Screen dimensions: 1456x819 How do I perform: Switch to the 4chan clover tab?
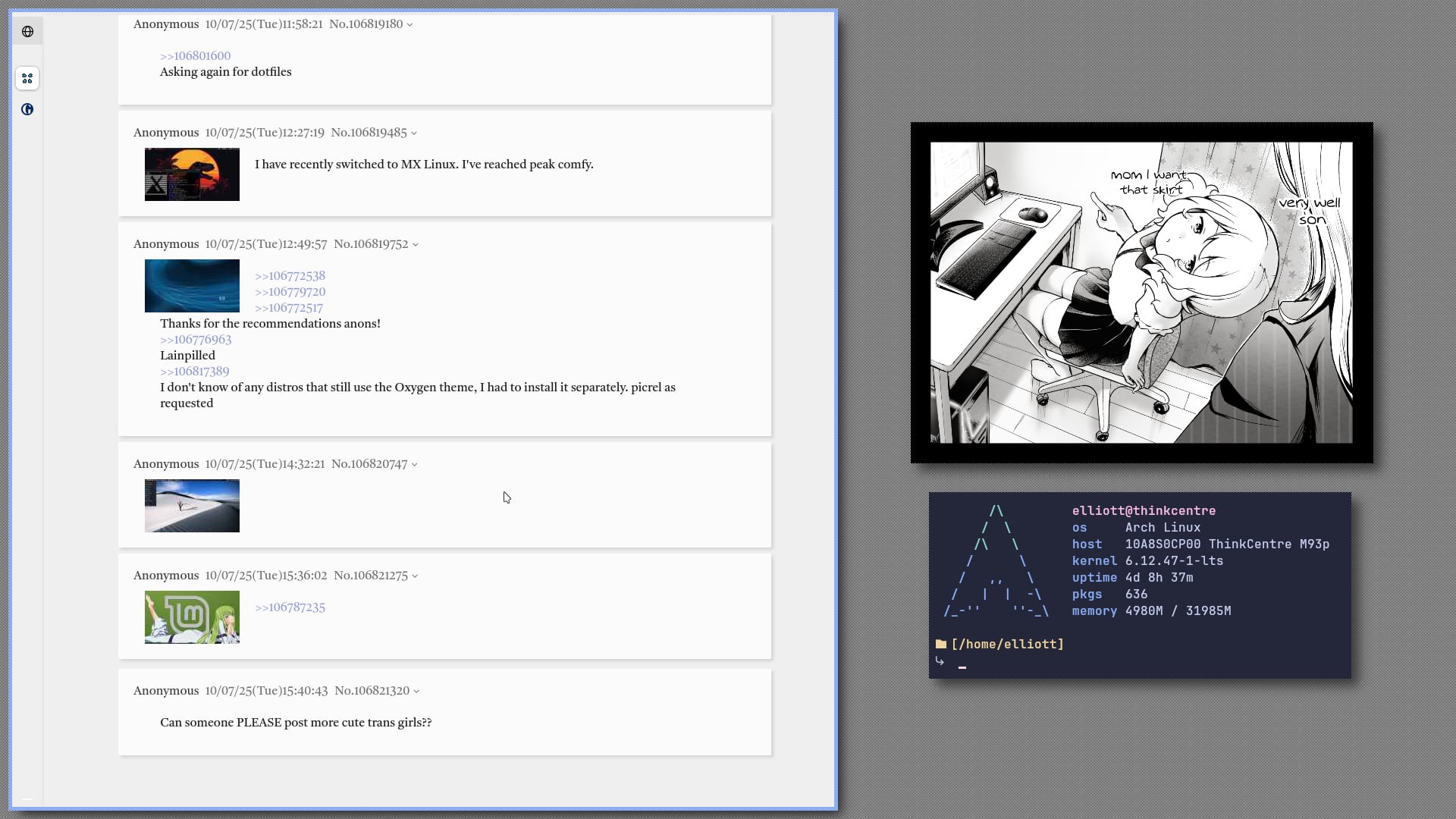(x=27, y=79)
